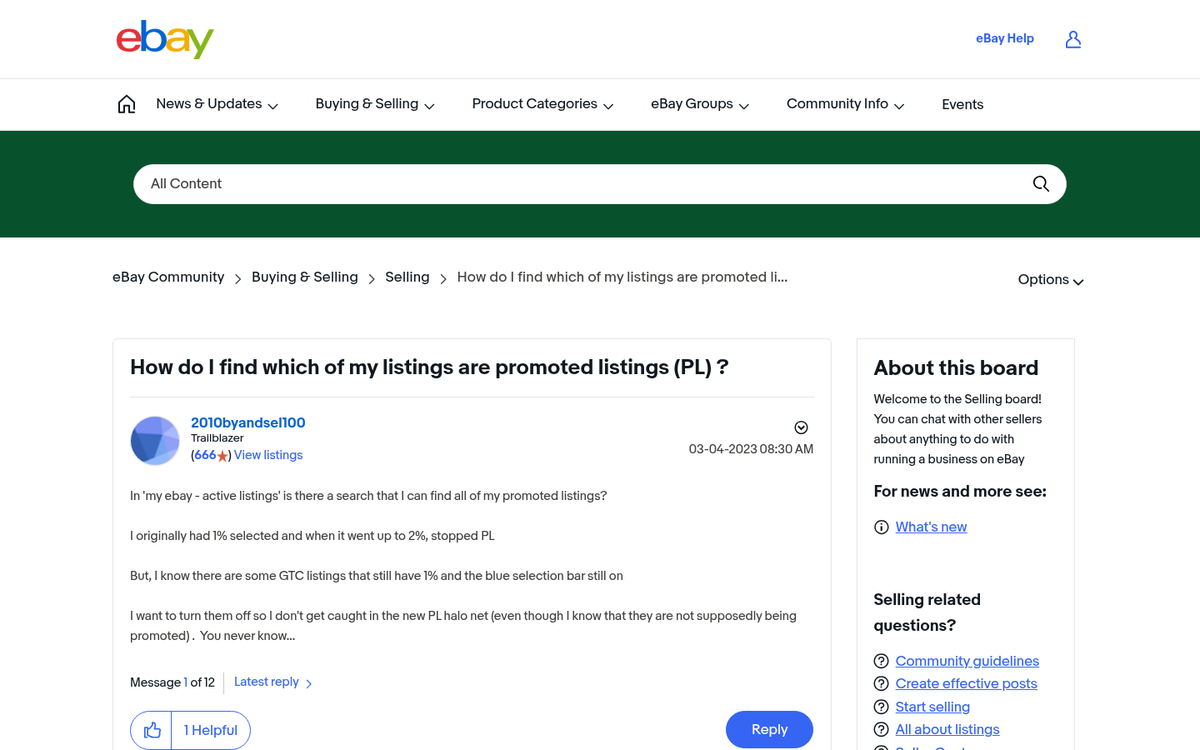Click the info icon next to What's new
The width and height of the screenshot is (1200, 750).
point(881,526)
